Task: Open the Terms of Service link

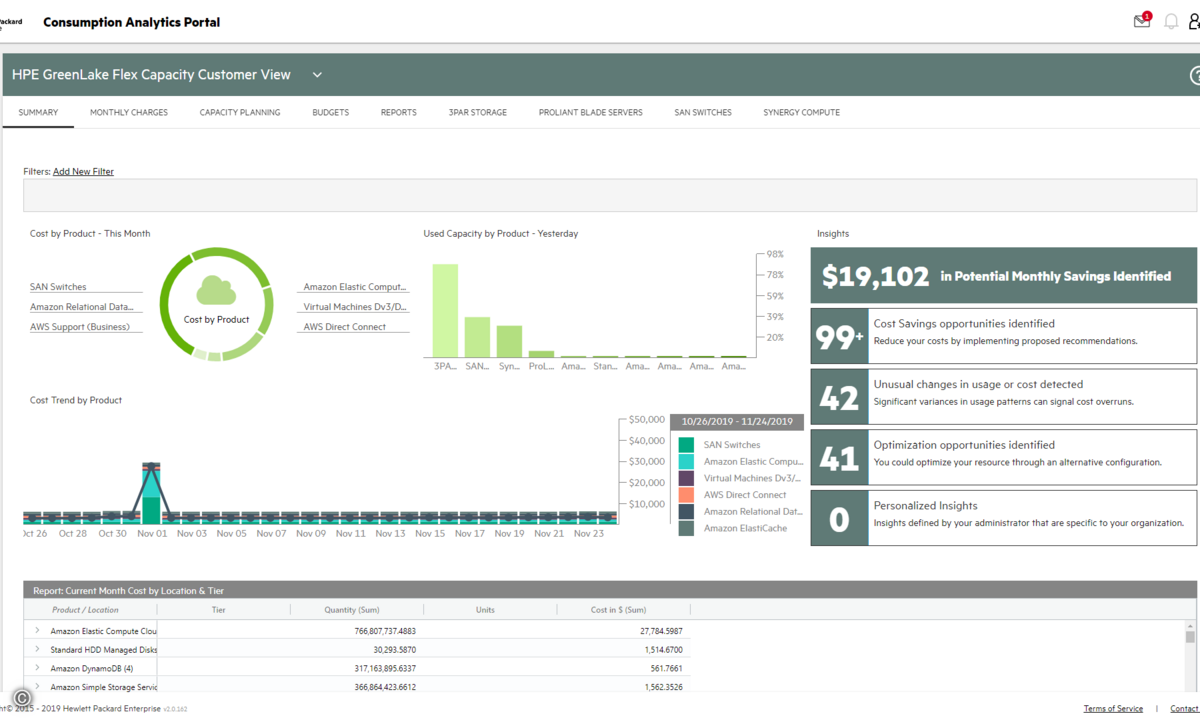Action: point(1113,709)
